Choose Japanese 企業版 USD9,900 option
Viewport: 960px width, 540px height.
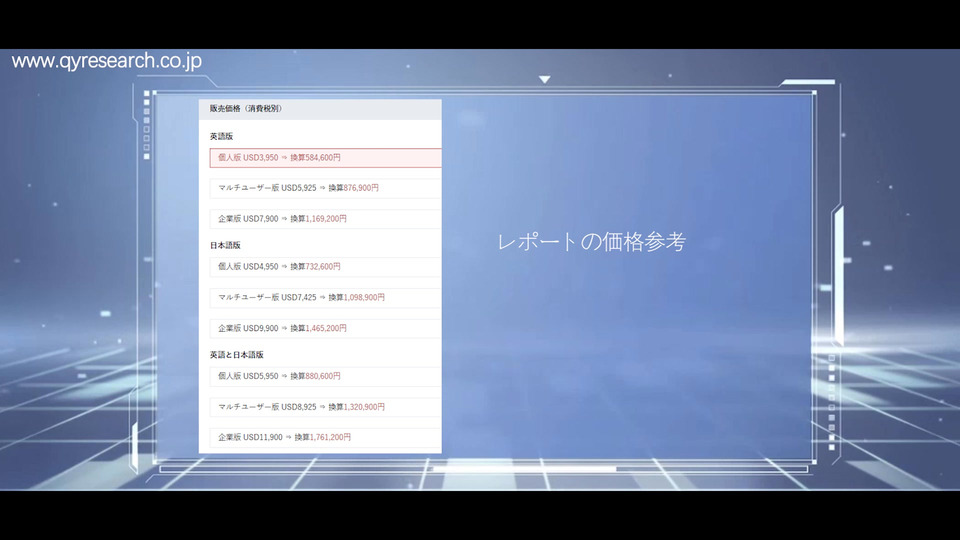coord(326,328)
